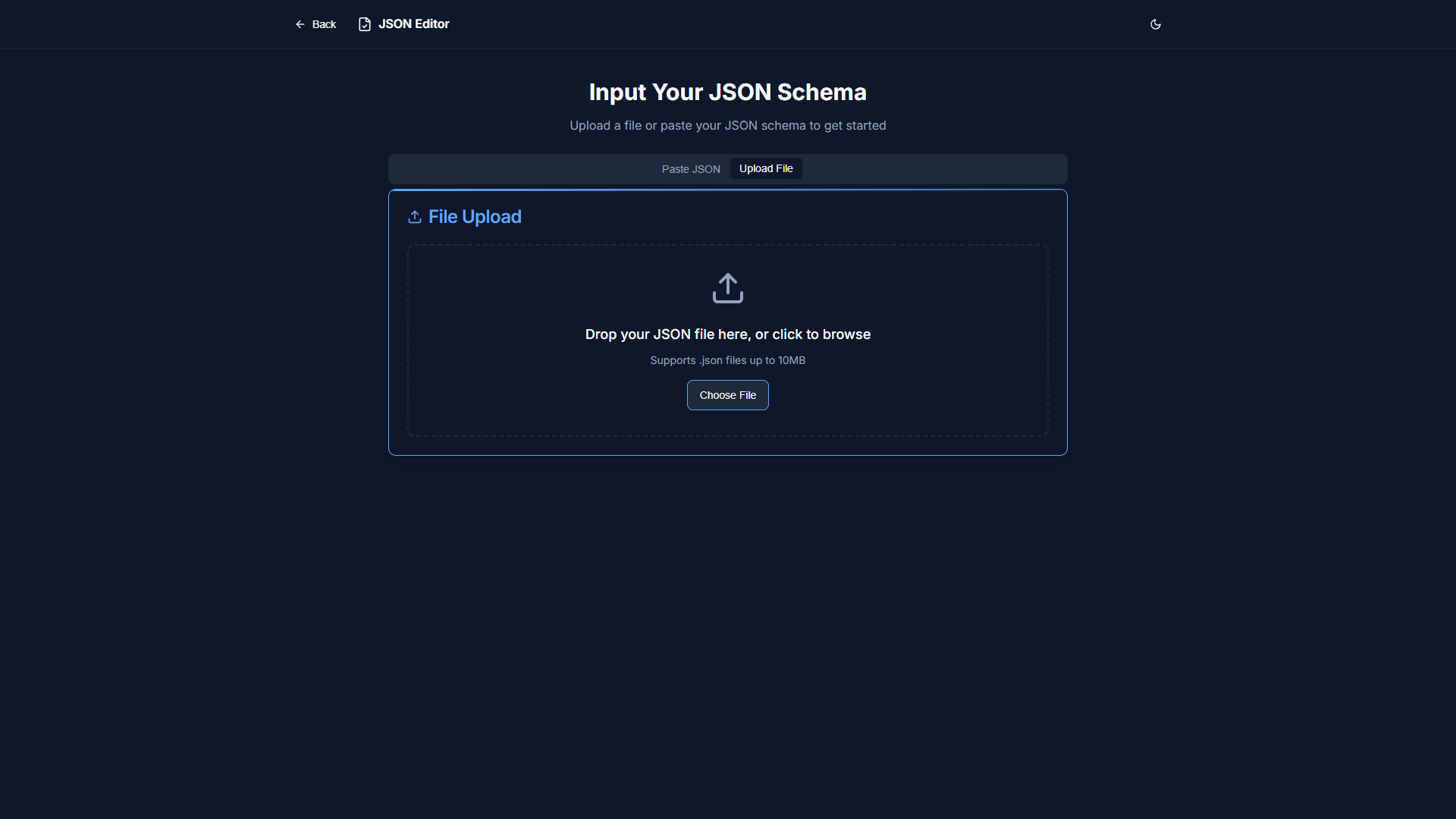Click the large upload arrow icon in the drop zone
Screen dimensions: 1456x819
(727, 288)
